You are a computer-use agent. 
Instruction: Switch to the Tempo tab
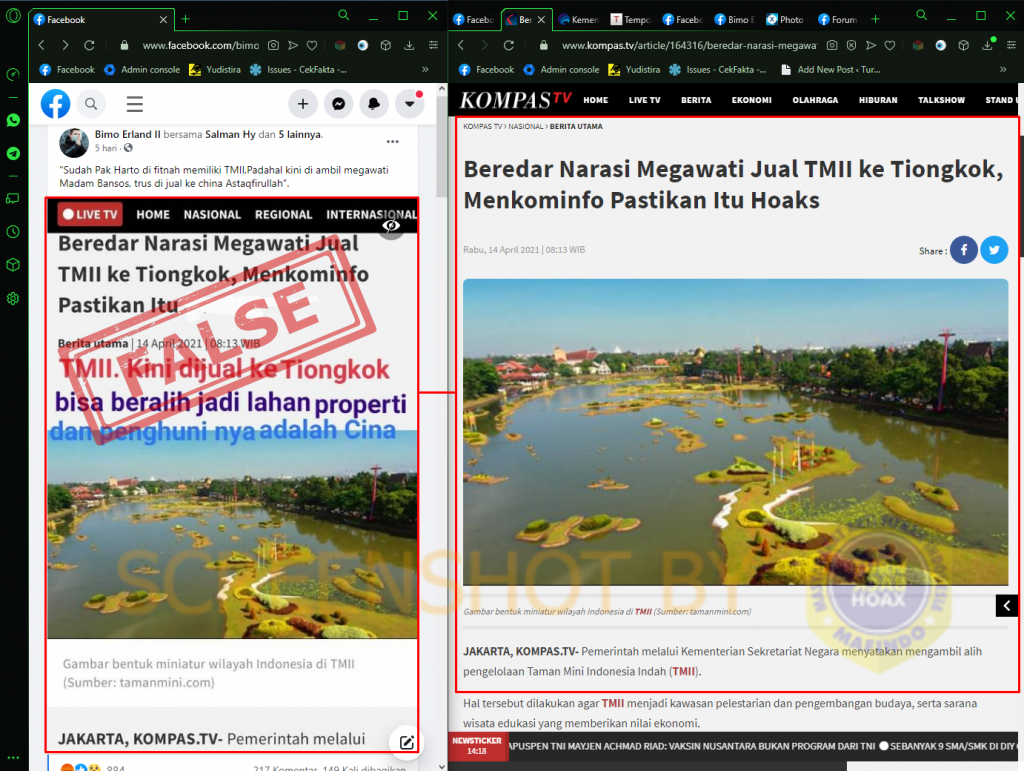click(631, 20)
